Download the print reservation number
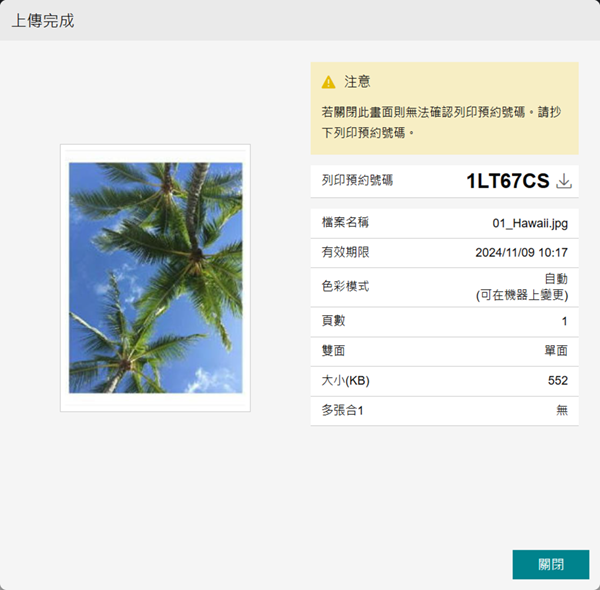 coord(564,181)
